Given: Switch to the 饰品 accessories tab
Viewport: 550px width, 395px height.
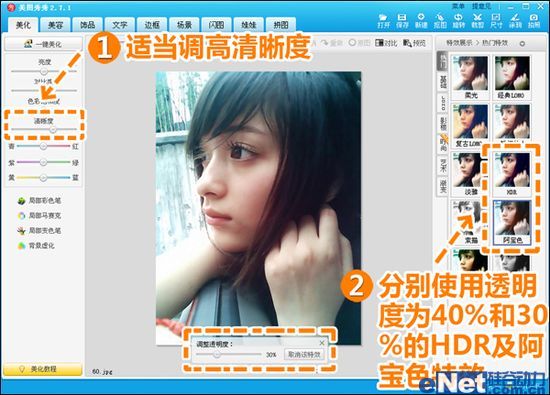Looking at the screenshot, I should 88,25.
